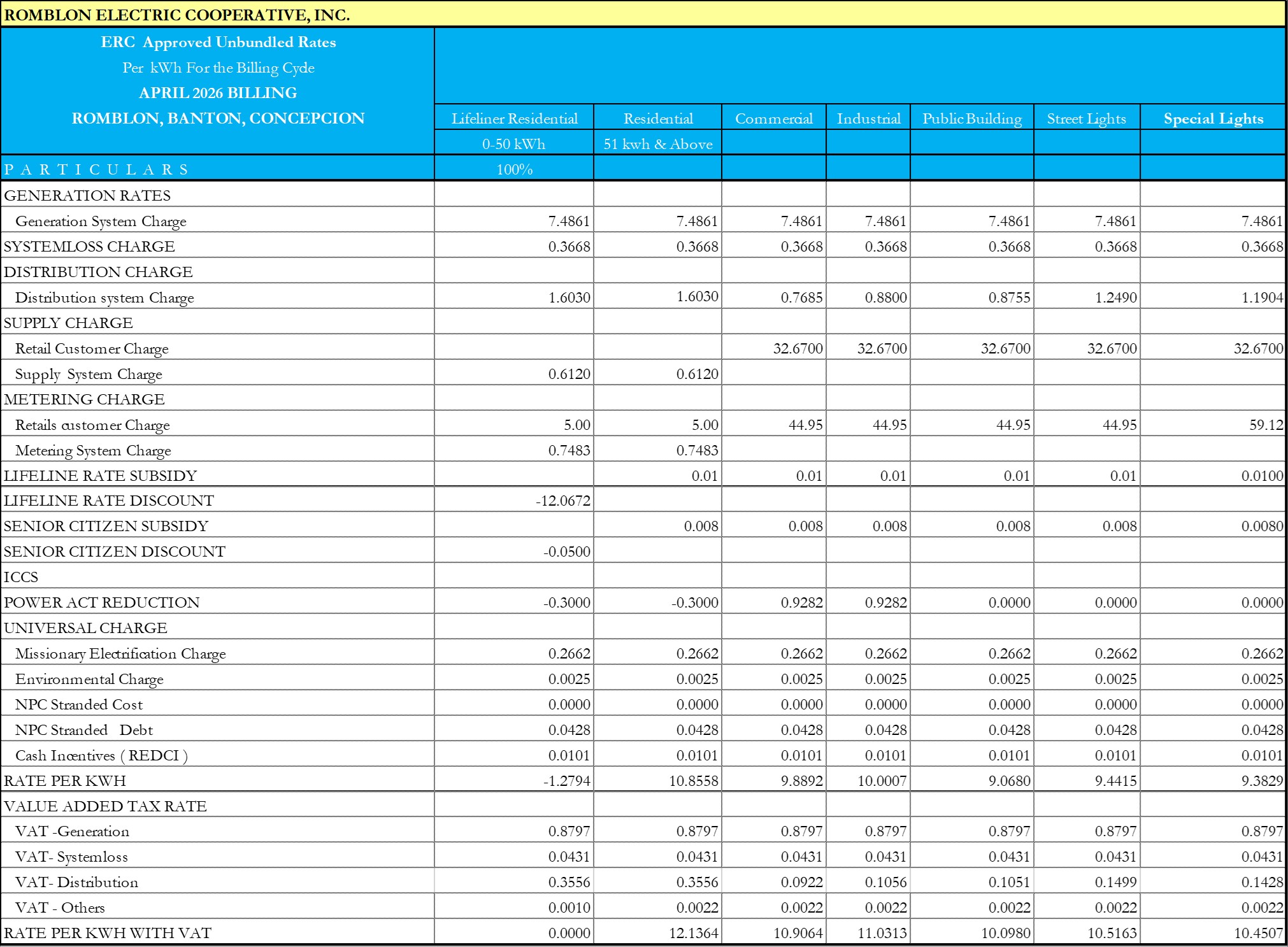Viewport: 1288px width, 947px height.
Task: Click the GENERATION RATES row label
Action: 87,196
